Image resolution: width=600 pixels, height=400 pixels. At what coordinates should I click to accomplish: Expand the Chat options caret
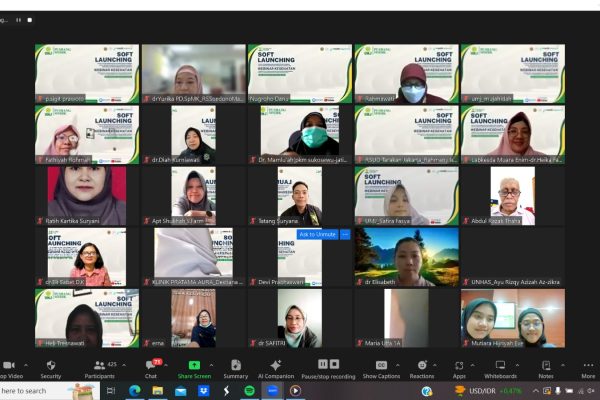[x=166, y=366]
